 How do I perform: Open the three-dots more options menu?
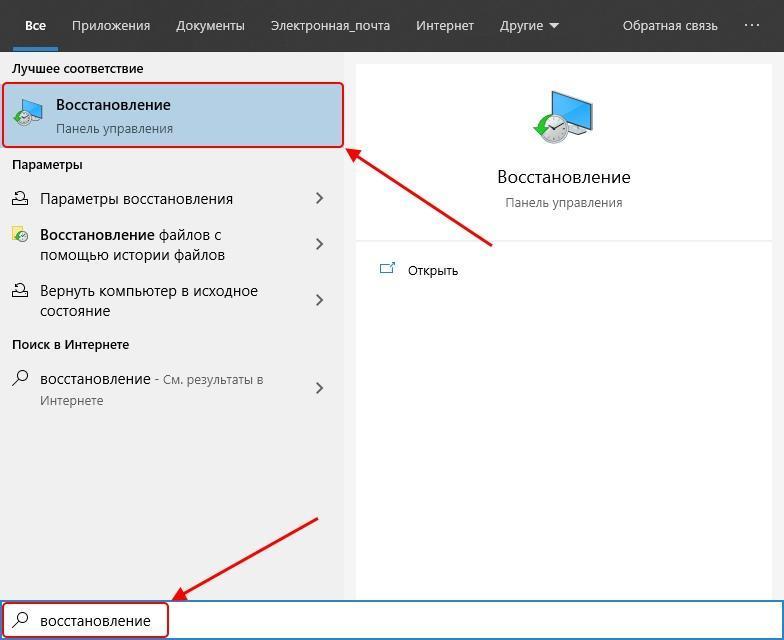pos(752,25)
